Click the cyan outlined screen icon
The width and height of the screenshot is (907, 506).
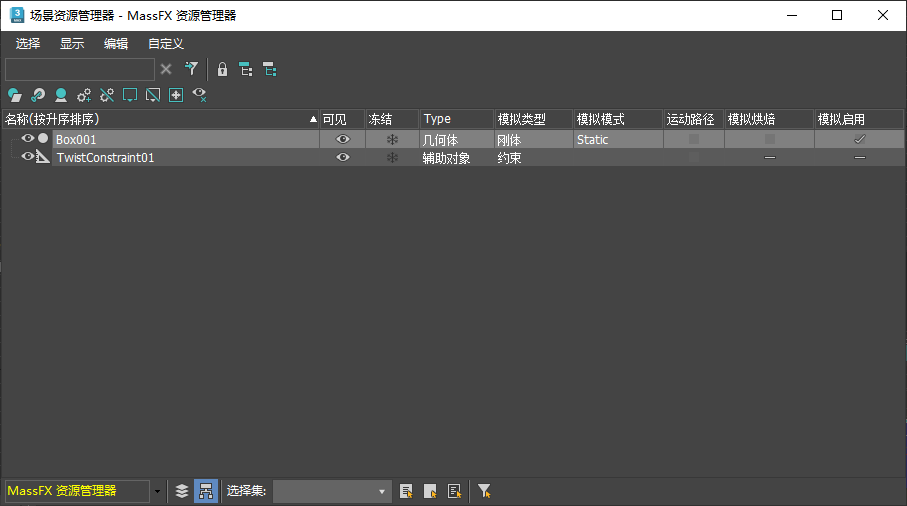coord(130,95)
